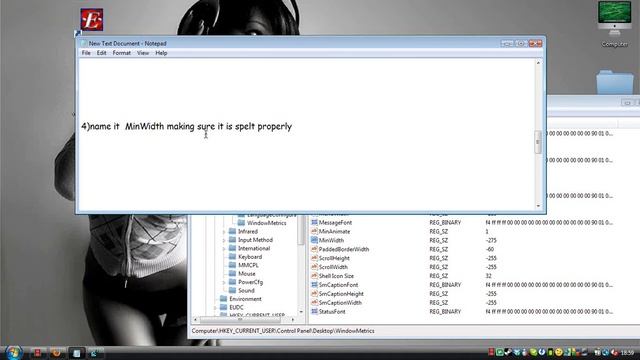Click the Notepad vertical scrollbar thumb
640x360 pixels.
point(538,142)
